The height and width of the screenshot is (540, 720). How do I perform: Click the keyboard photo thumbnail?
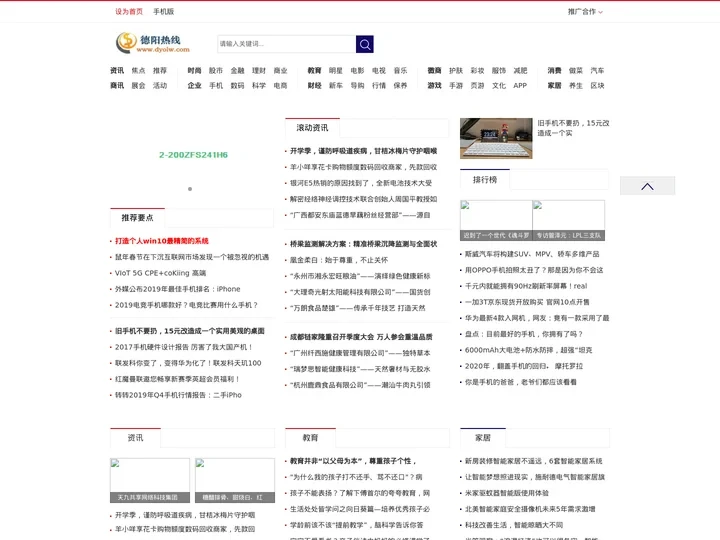pyautogui.click(x=496, y=138)
